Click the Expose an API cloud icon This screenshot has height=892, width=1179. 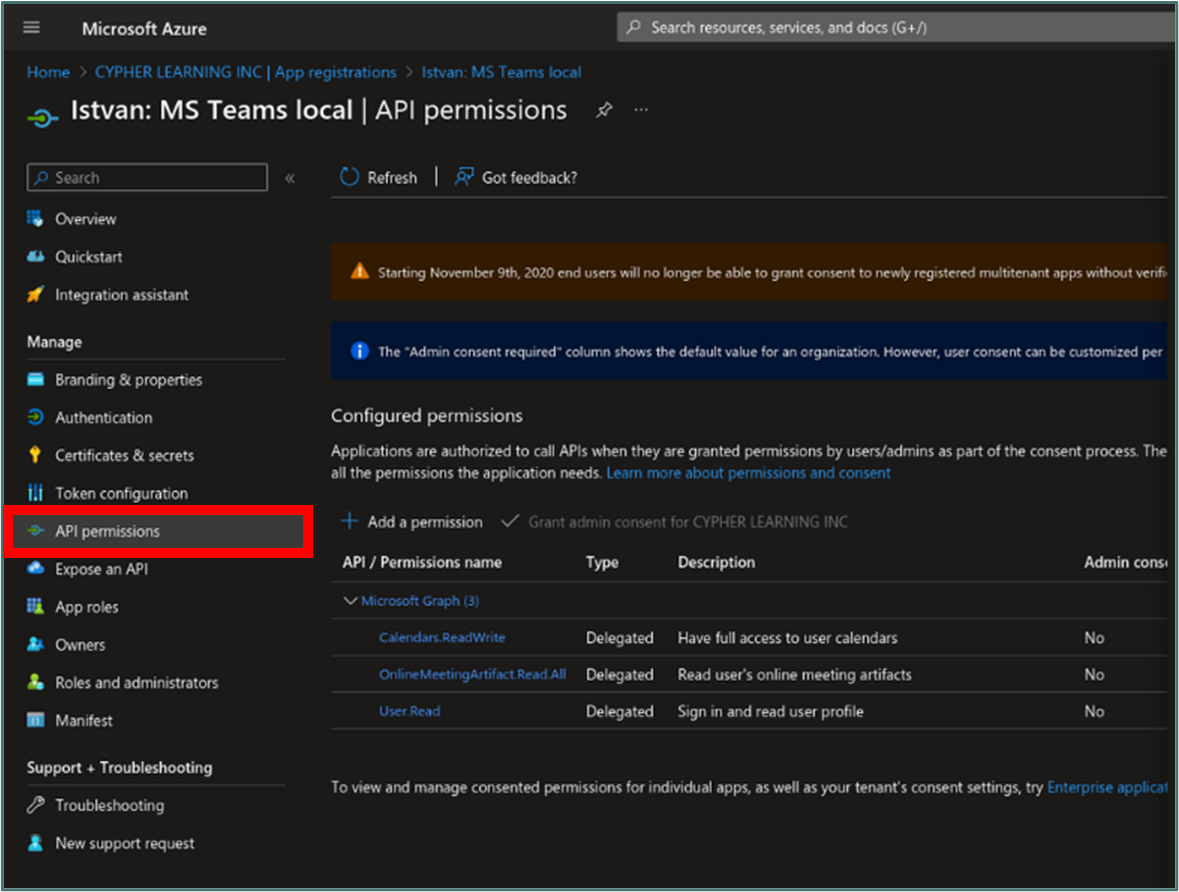pos(35,569)
